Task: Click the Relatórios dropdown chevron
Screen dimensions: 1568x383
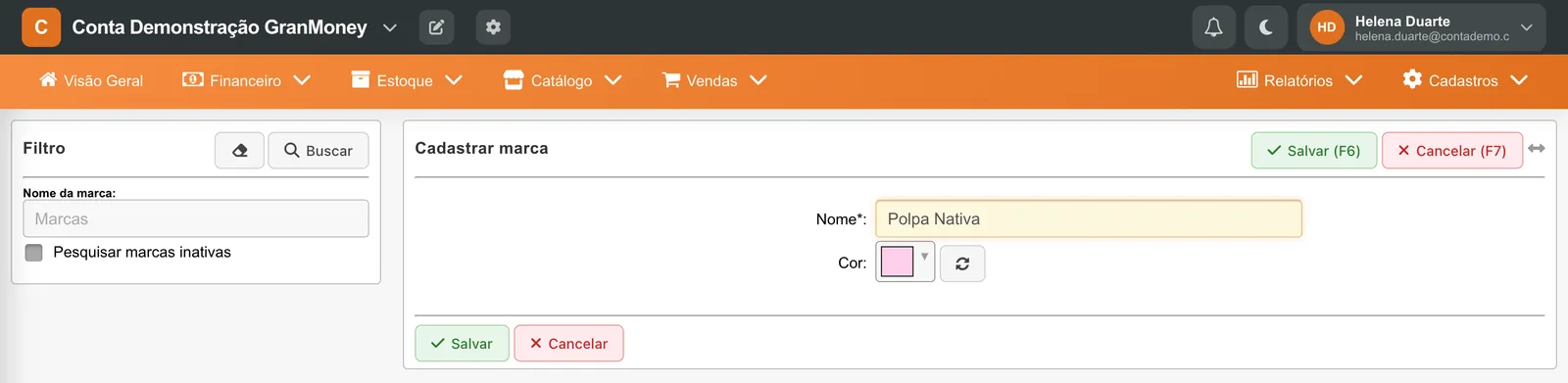Action: coord(1354,80)
